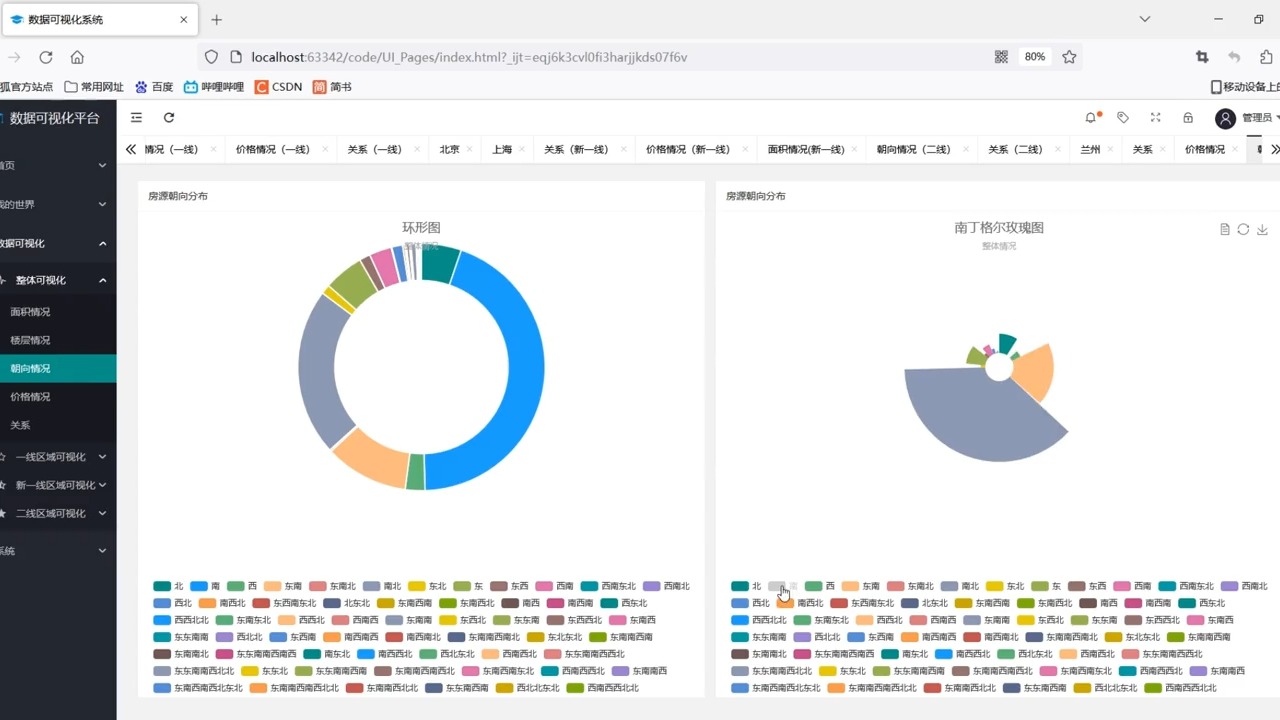Open the notification bell
1280x720 pixels.
1091,118
